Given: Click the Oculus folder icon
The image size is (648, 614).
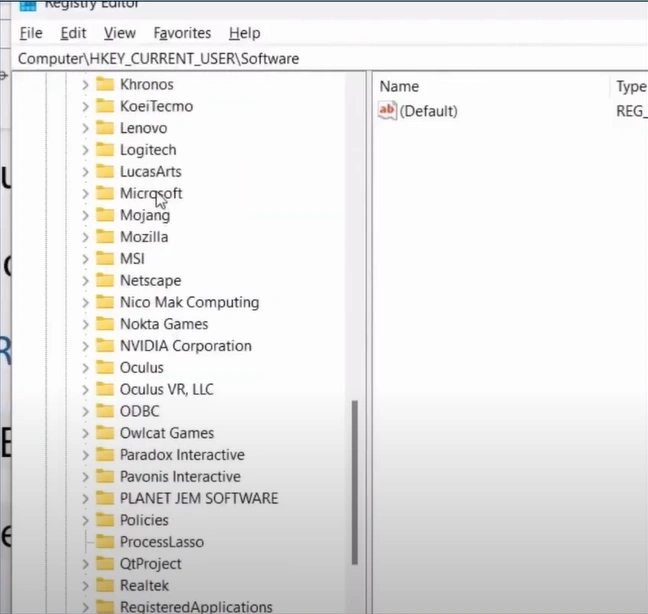Looking at the screenshot, I should point(105,367).
